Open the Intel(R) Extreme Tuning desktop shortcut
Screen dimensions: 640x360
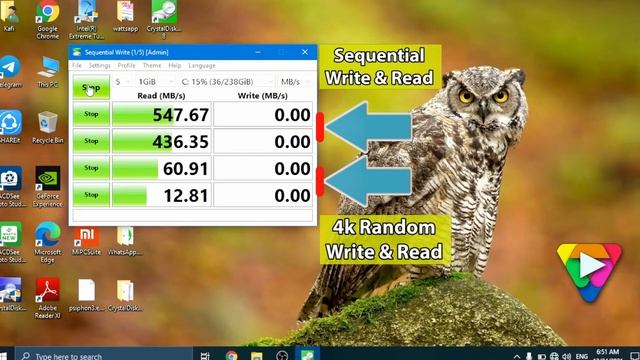tap(86, 20)
